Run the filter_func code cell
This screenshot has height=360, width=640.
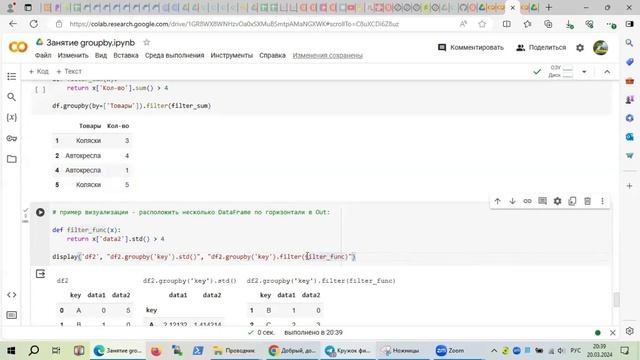40,212
